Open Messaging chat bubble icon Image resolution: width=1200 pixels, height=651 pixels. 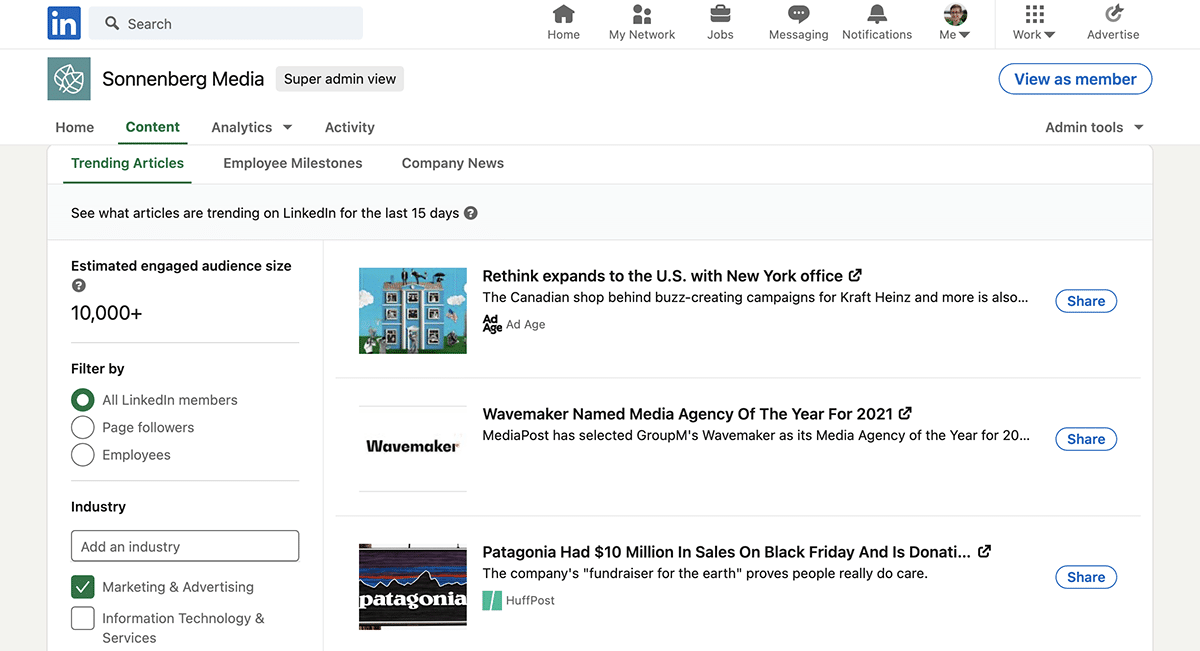(x=798, y=15)
